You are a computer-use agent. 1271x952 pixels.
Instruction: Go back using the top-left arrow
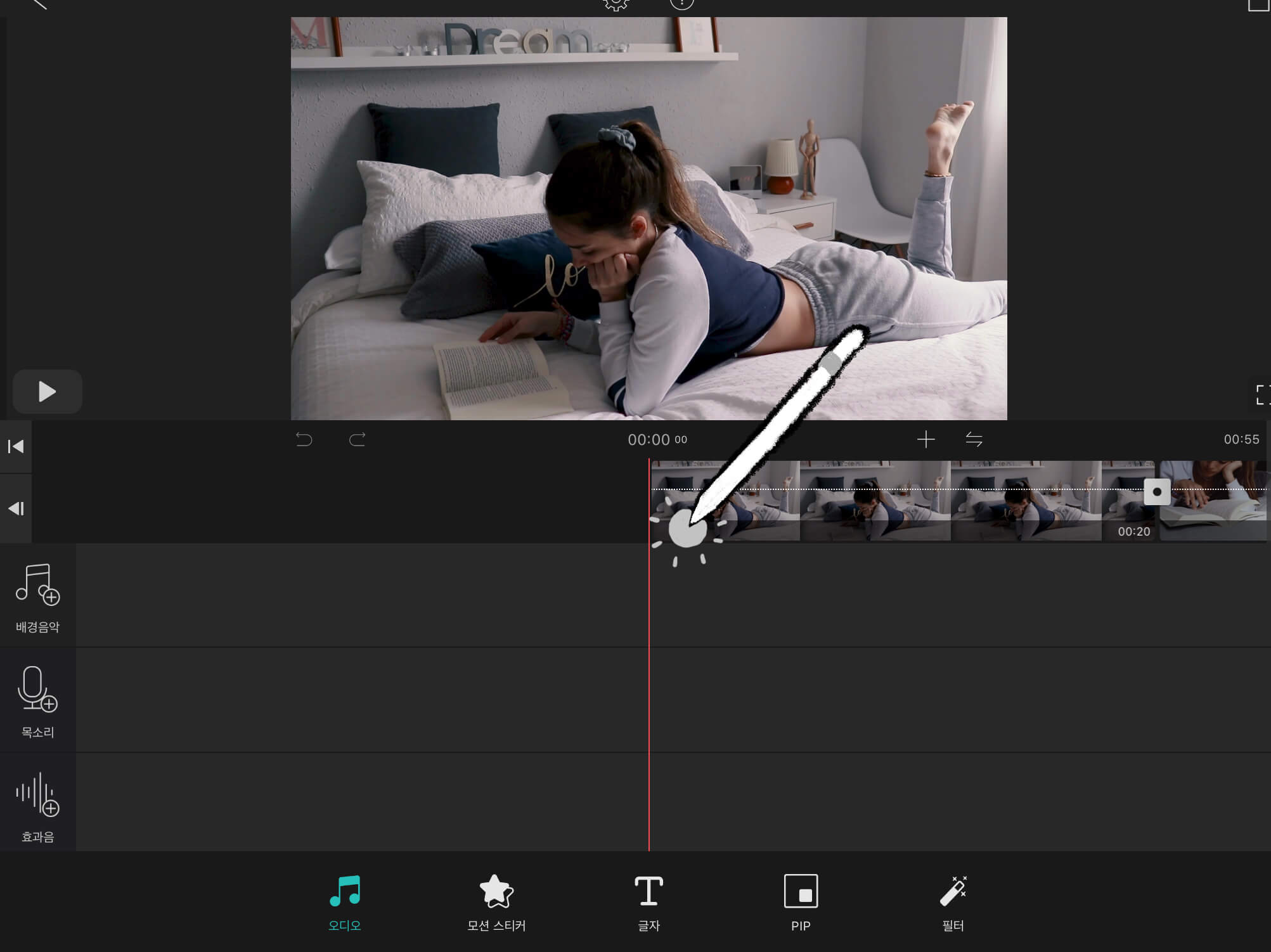[39, 4]
